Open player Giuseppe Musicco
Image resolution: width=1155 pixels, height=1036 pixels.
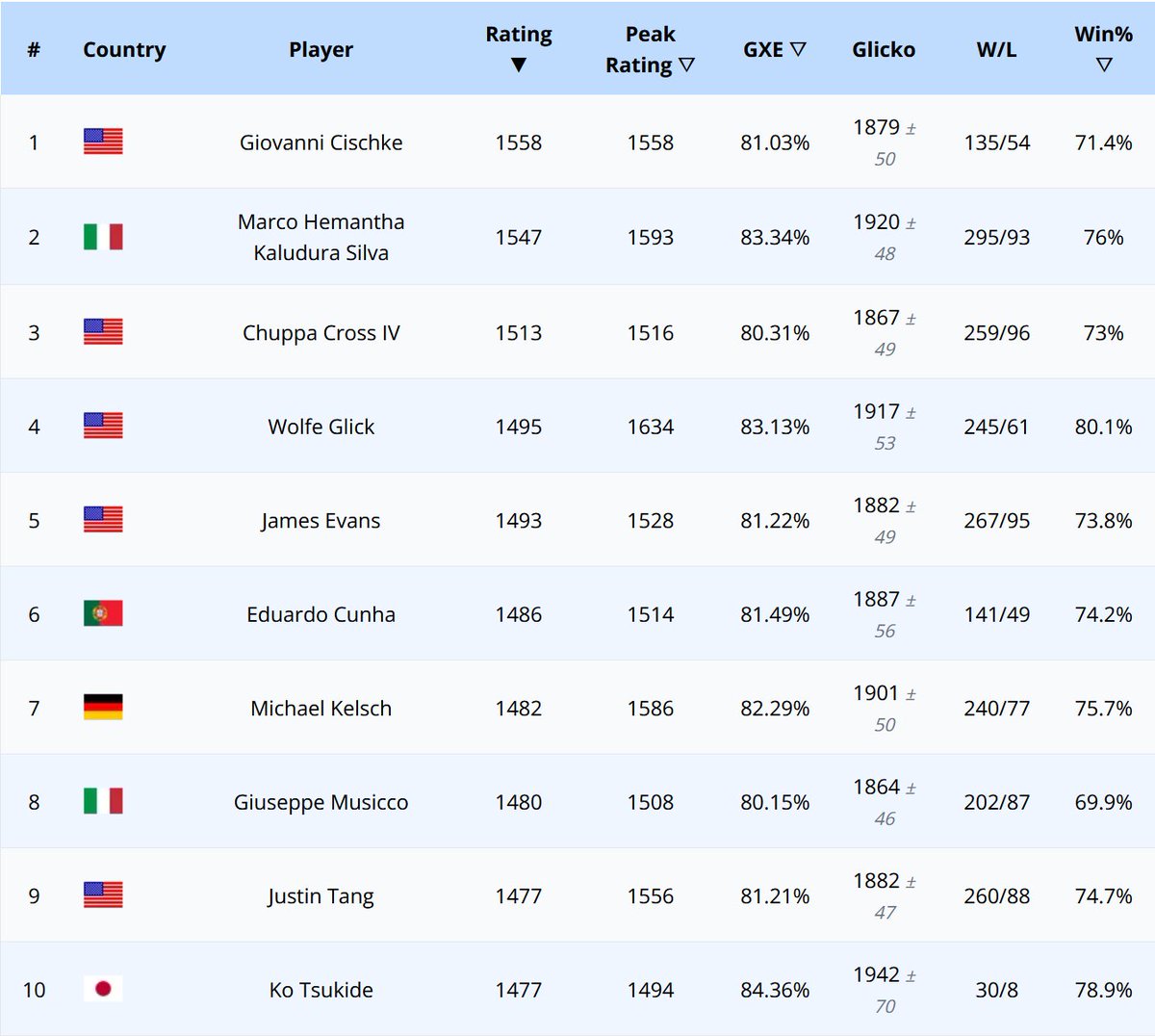pyautogui.click(x=321, y=802)
